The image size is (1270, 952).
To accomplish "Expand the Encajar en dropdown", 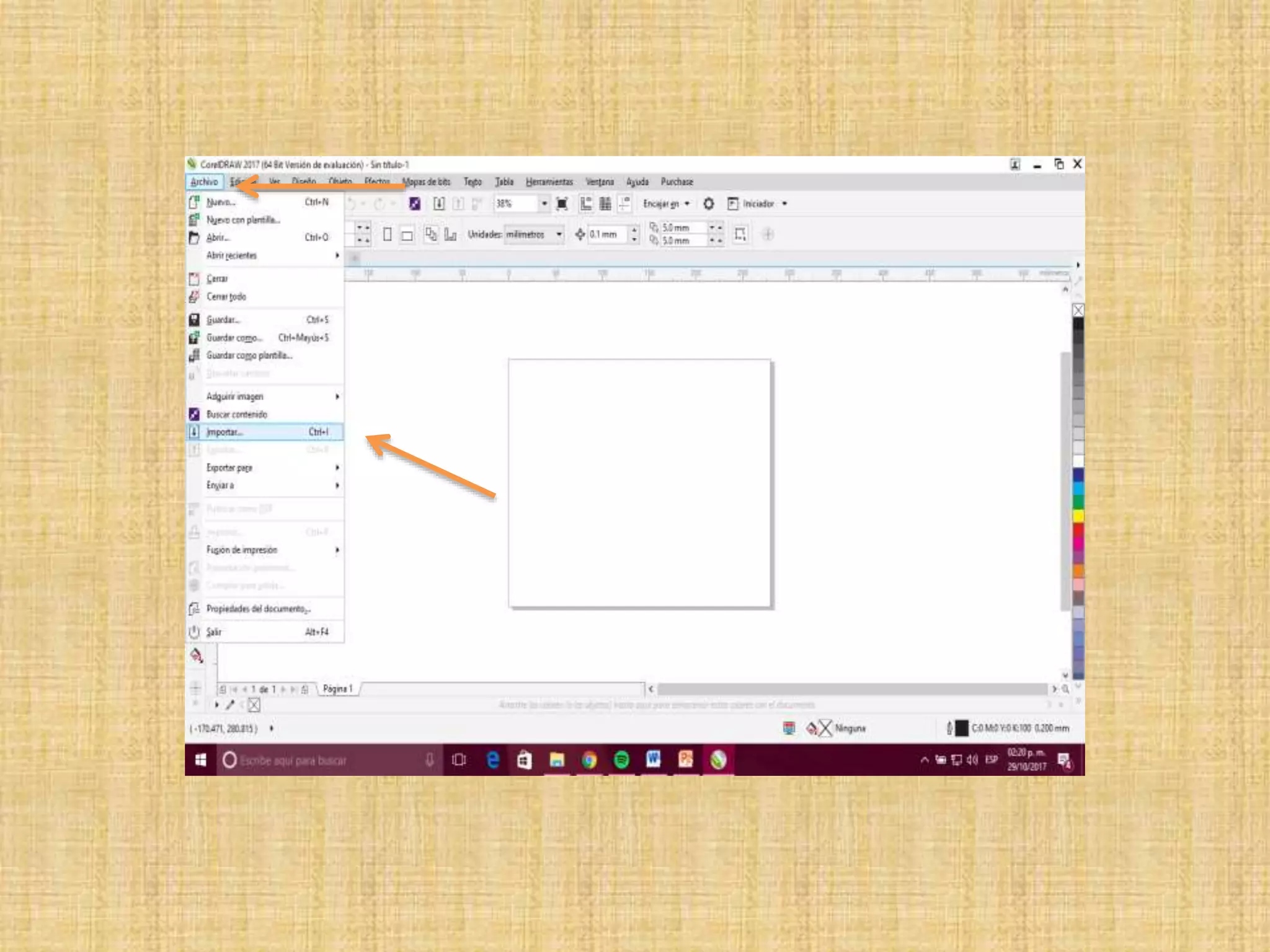I will click(x=686, y=204).
